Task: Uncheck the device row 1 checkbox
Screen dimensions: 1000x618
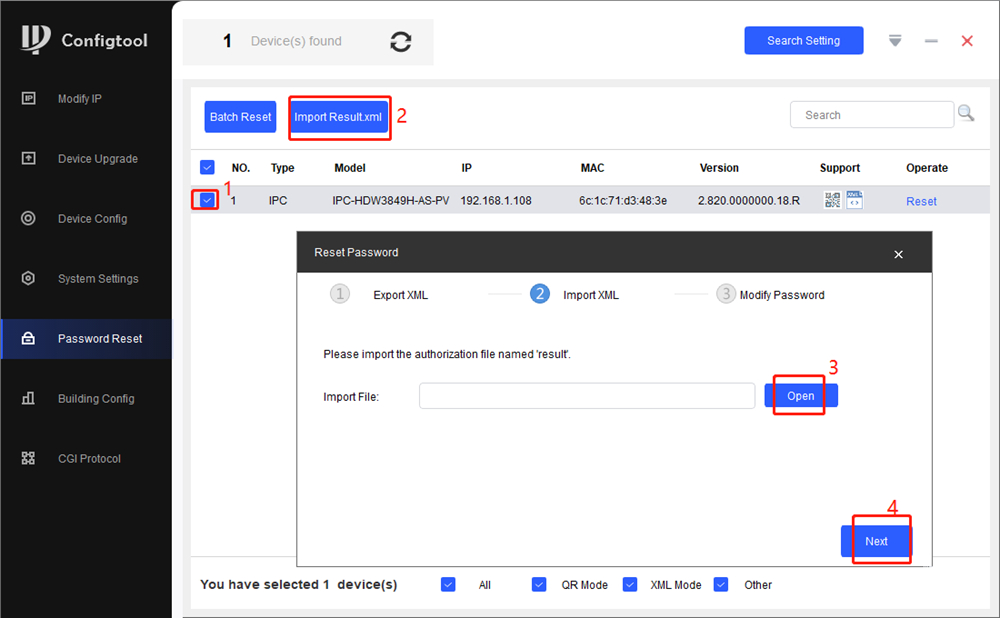Action: click(207, 200)
